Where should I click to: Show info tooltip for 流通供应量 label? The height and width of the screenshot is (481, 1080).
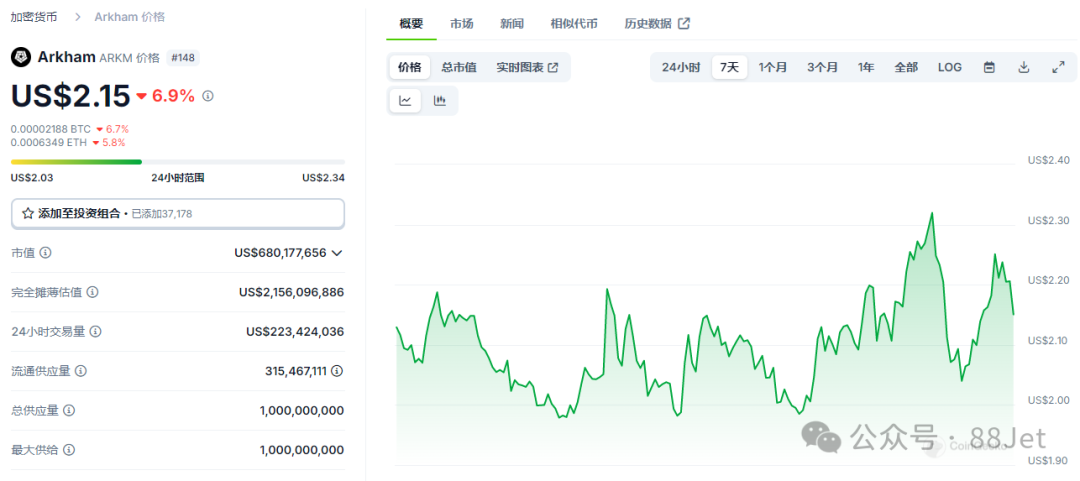81,371
